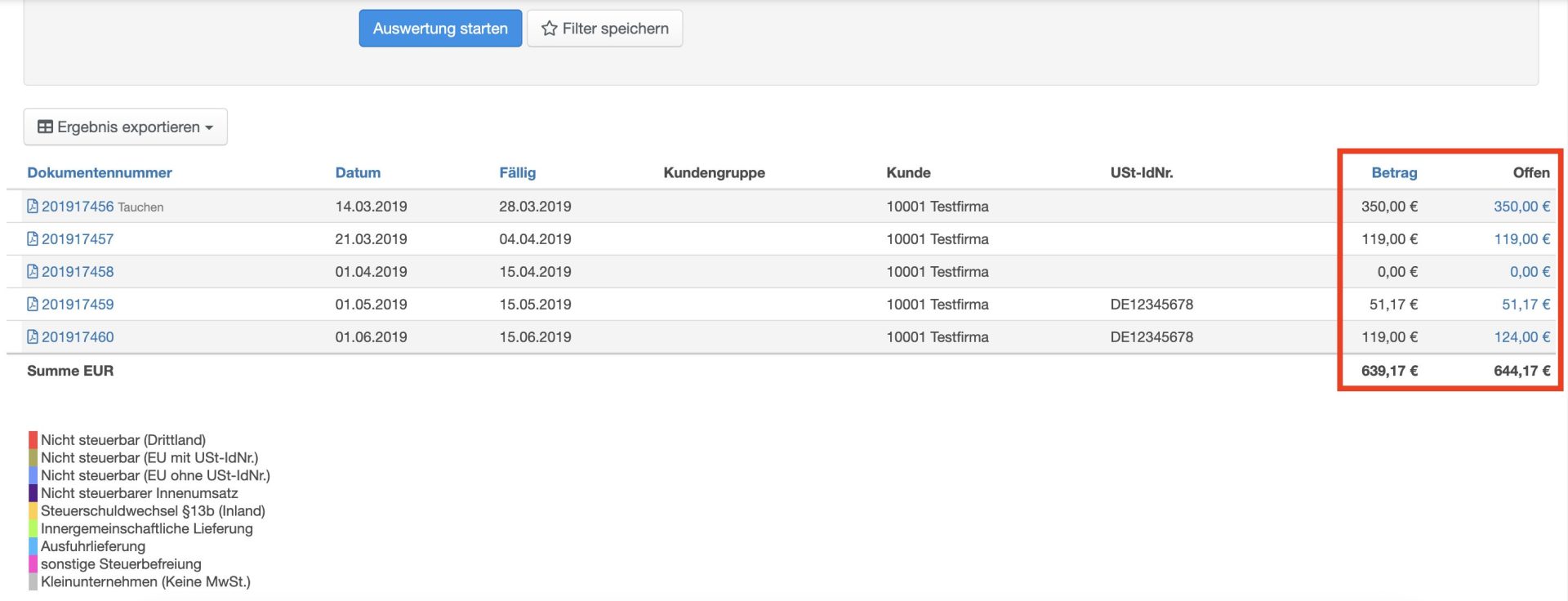Click PDF icon beside document 201917460
1568x601 pixels.
(x=33, y=337)
